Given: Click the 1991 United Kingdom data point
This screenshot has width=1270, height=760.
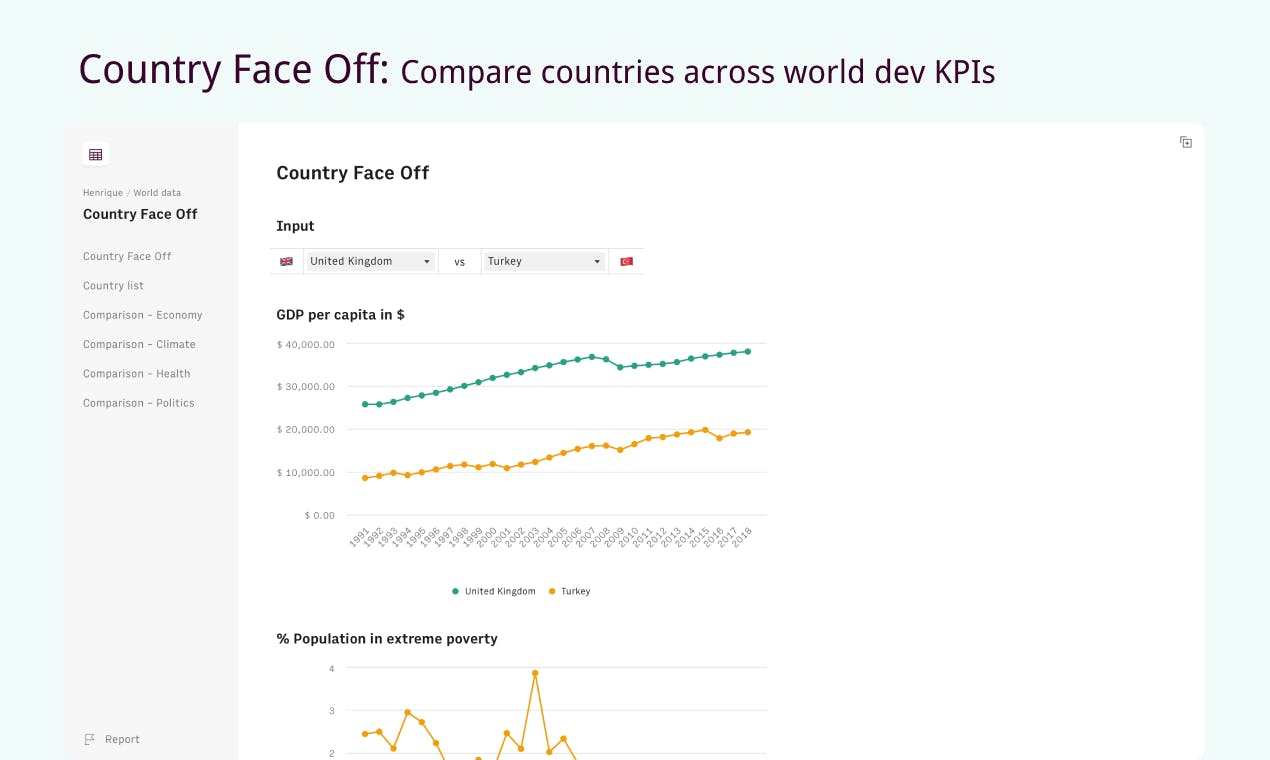Looking at the screenshot, I should click(x=365, y=404).
